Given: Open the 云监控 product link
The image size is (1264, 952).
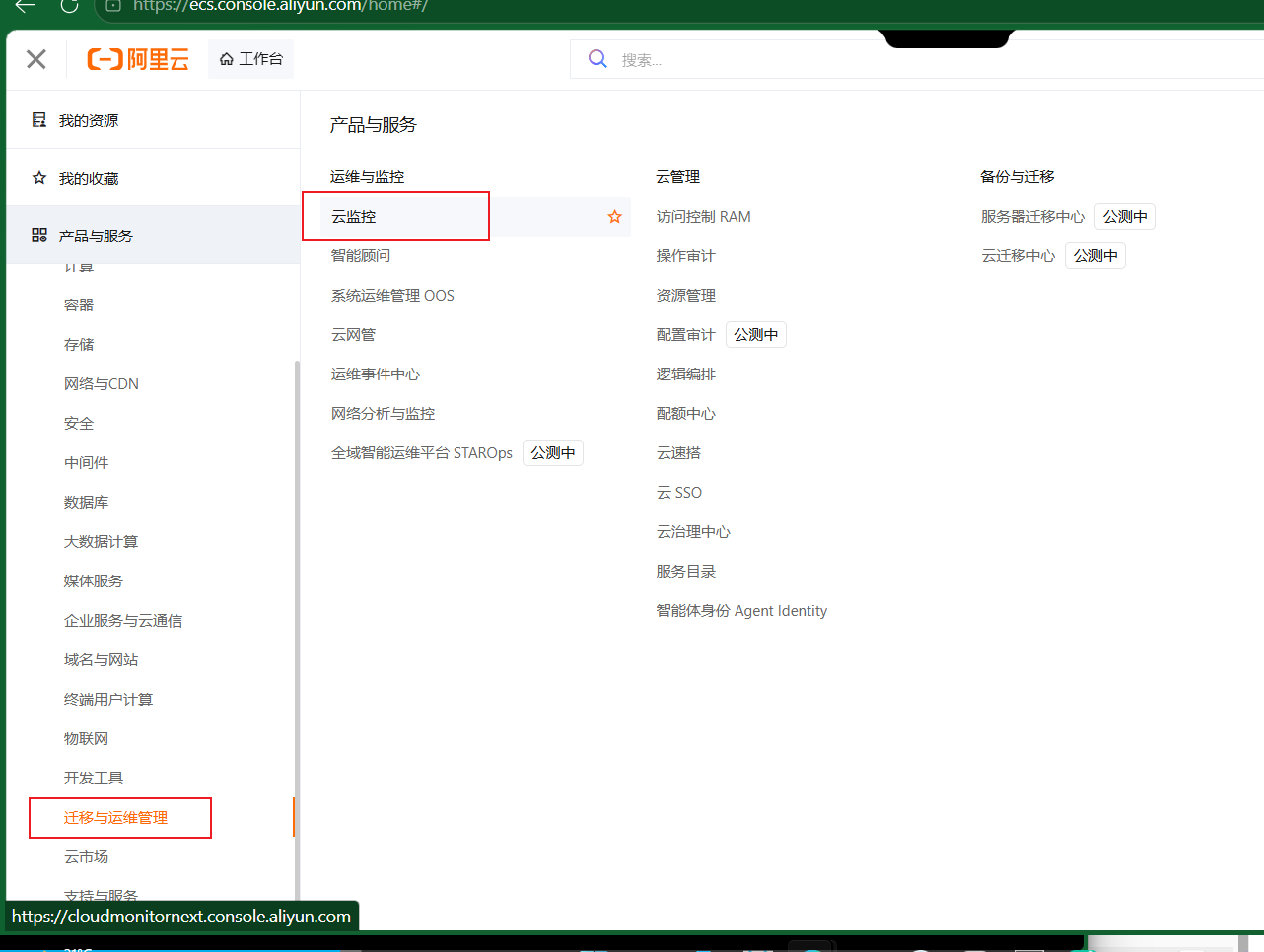Looking at the screenshot, I should point(354,216).
